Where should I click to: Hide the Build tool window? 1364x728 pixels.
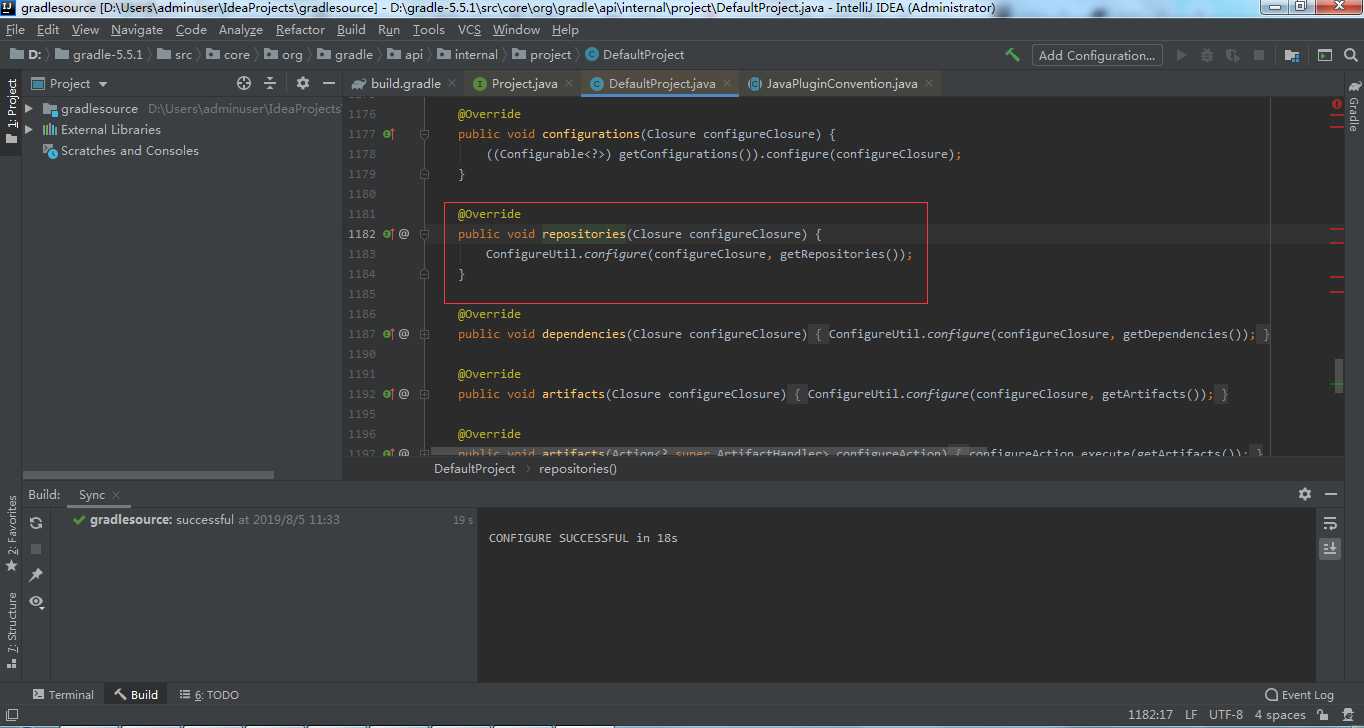1331,494
